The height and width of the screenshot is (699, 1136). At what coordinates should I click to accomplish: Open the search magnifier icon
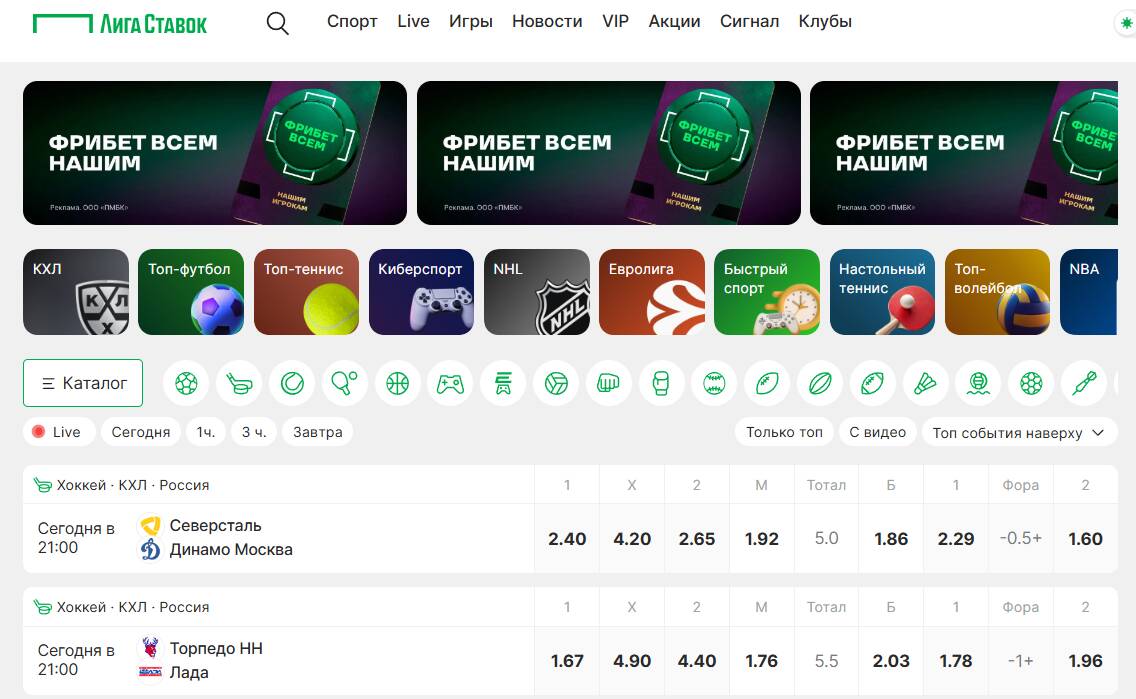[x=277, y=23]
